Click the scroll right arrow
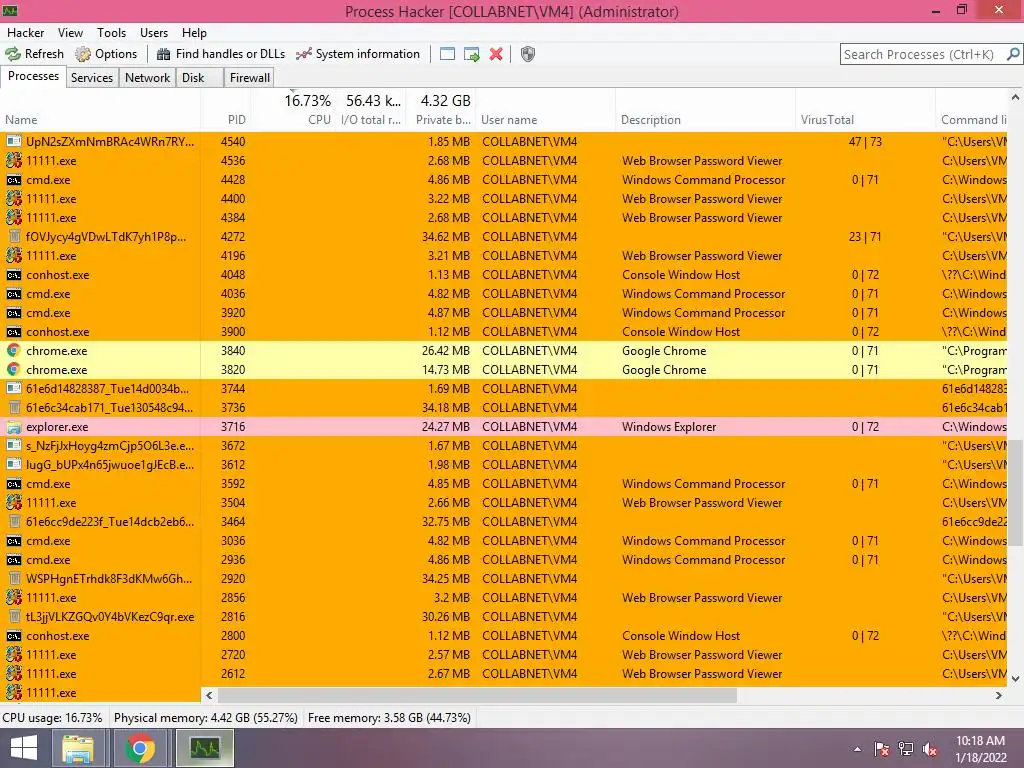The height and width of the screenshot is (768, 1024). pyautogui.click(x=999, y=696)
